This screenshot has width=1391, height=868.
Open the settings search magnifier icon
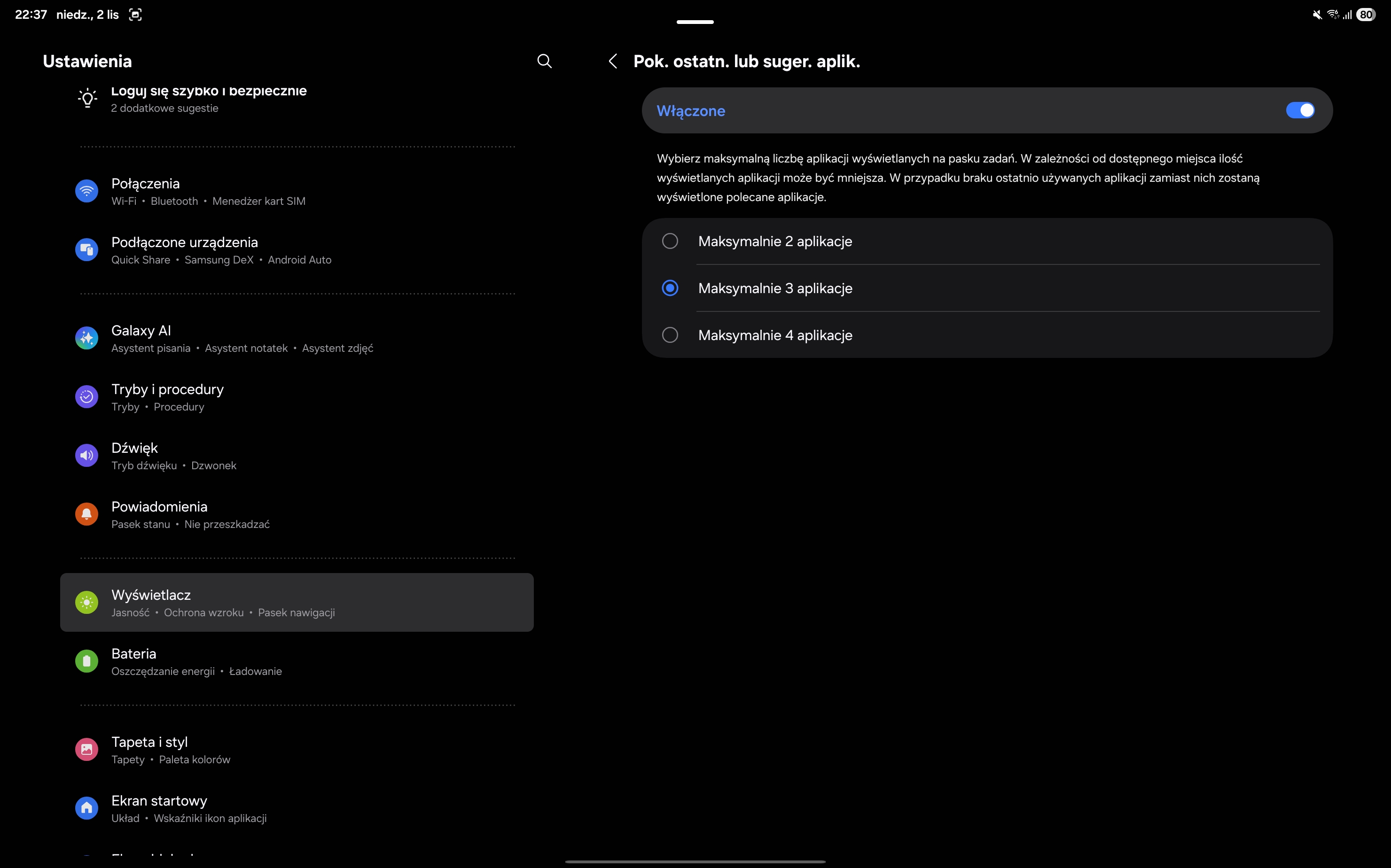tap(544, 61)
